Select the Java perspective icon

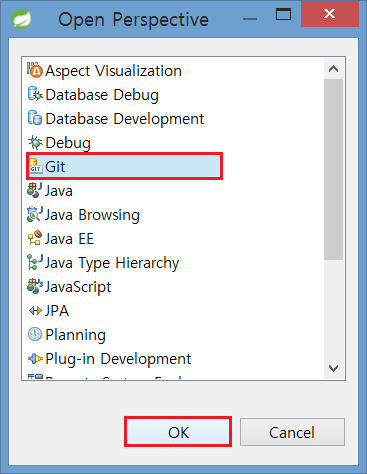(x=35, y=190)
